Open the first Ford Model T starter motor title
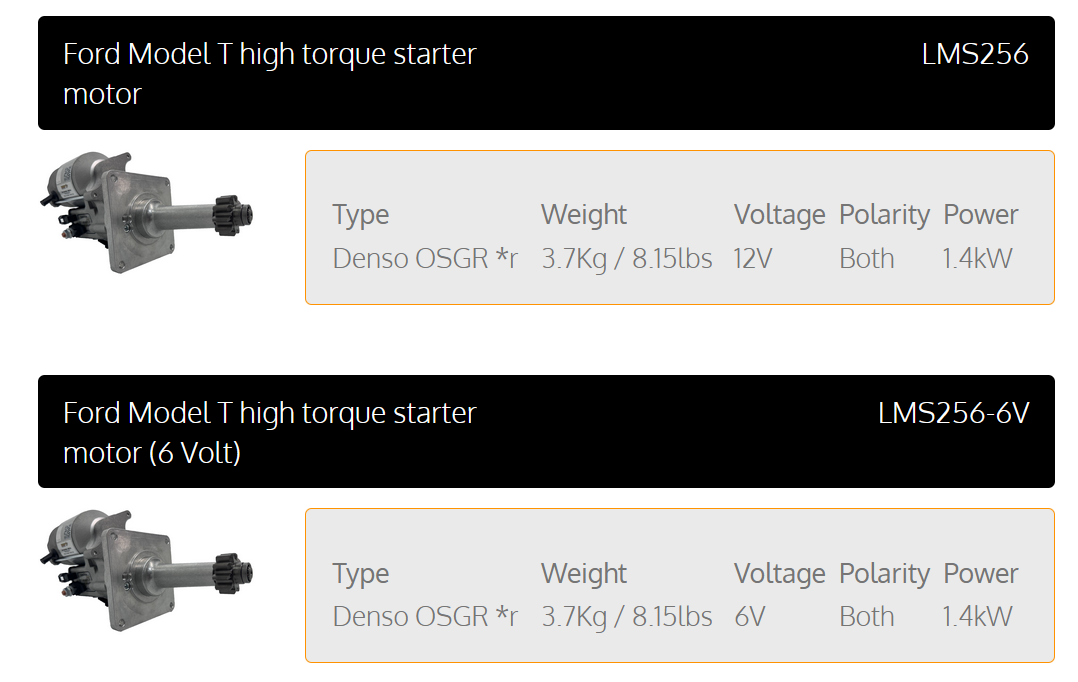This screenshot has height=682, width=1078. click(270, 73)
